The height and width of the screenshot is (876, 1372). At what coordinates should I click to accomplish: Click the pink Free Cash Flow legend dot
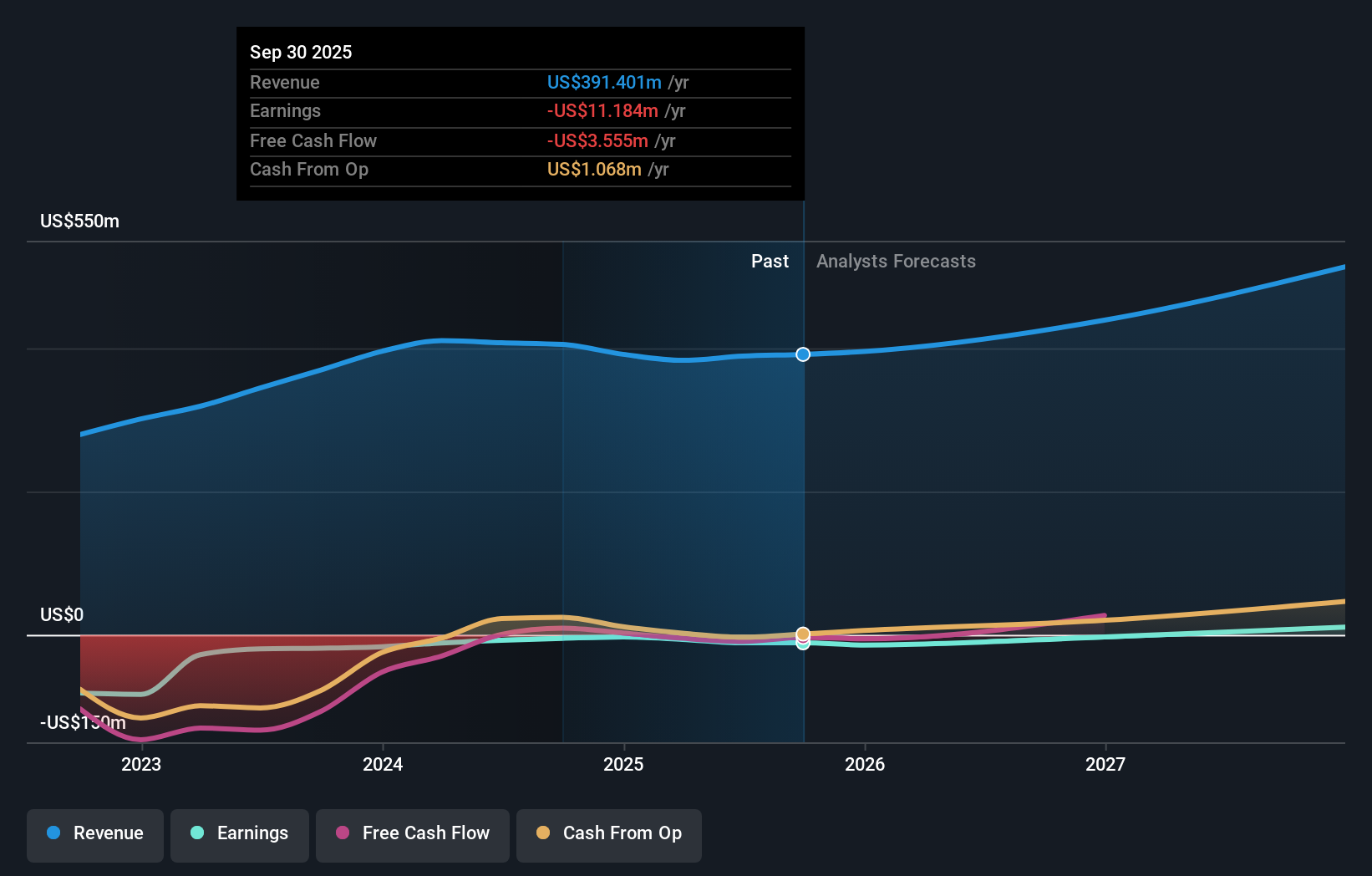[342, 833]
